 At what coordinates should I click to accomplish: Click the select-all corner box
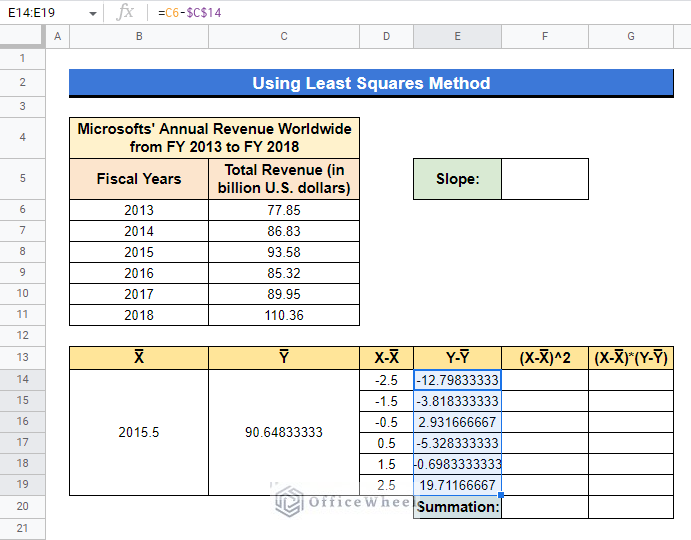22,37
